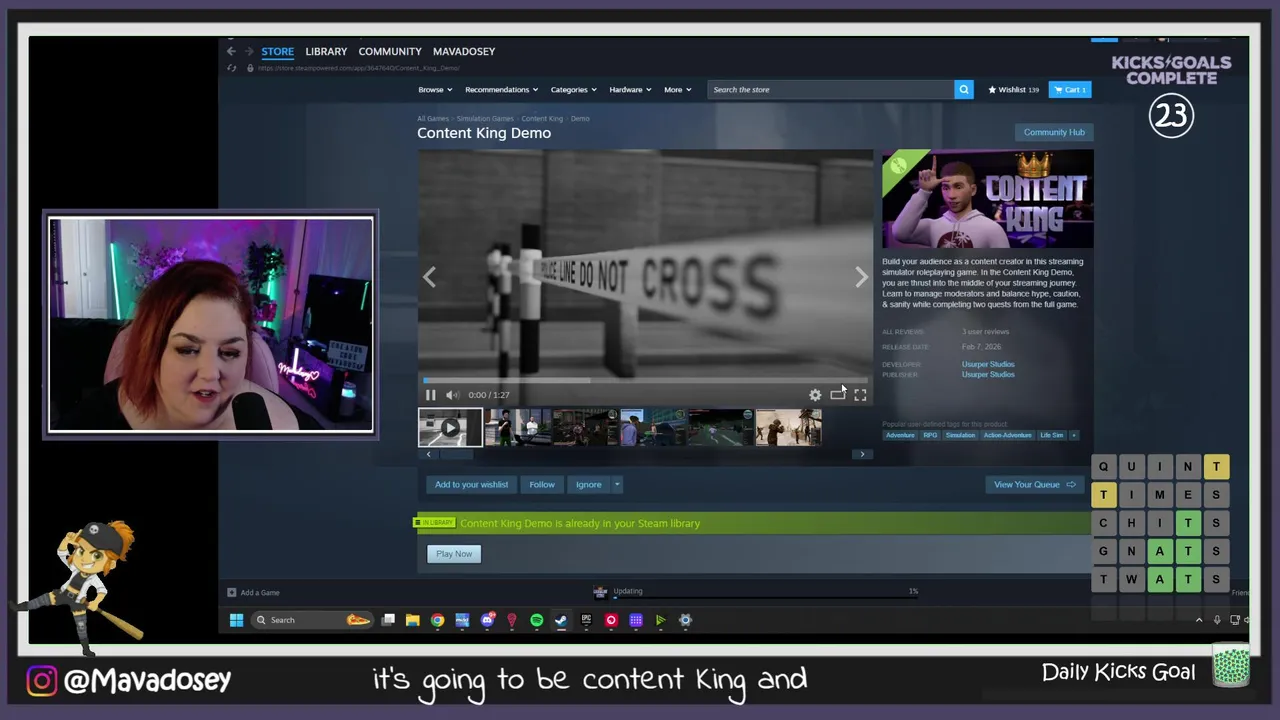Open settings gear app on taskbar
1280x720 pixels.
click(x=685, y=620)
